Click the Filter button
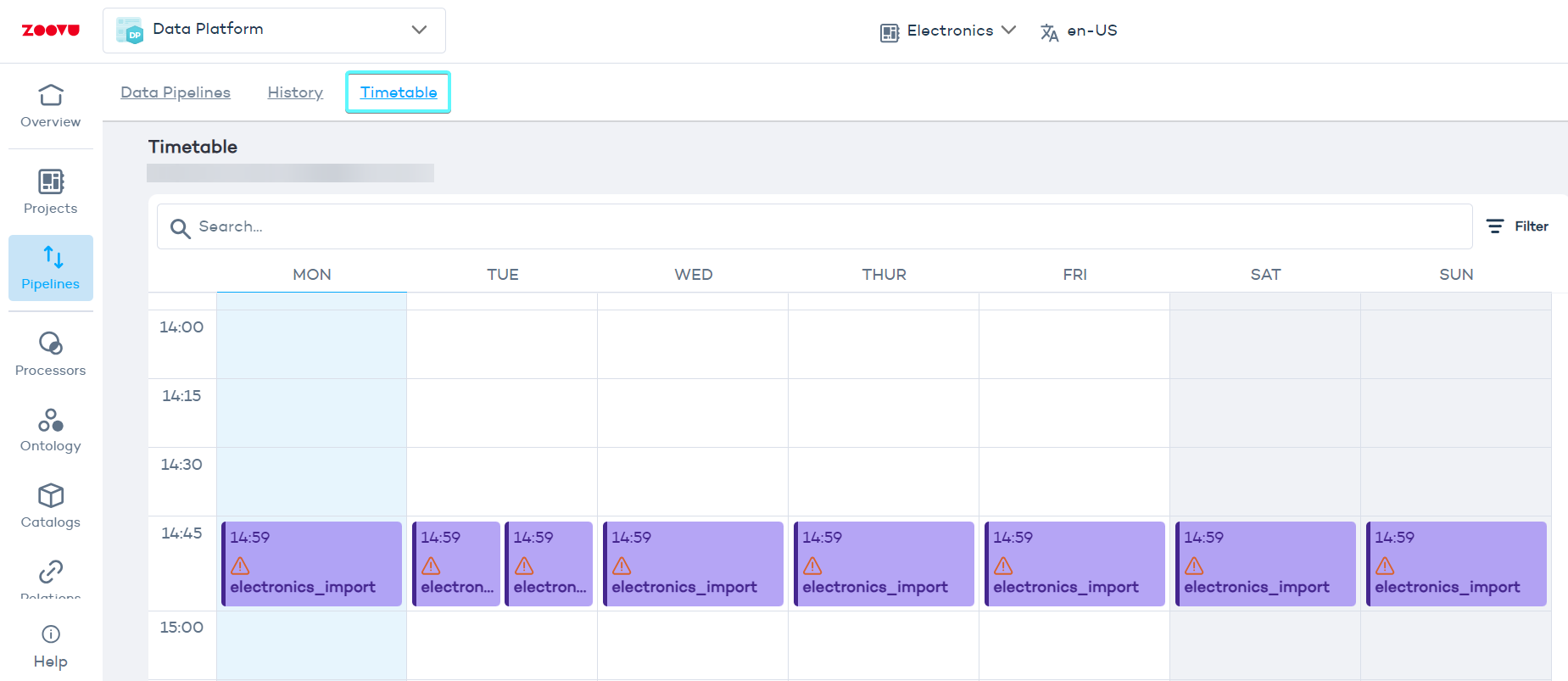This screenshot has width=1568, height=681. (1518, 226)
